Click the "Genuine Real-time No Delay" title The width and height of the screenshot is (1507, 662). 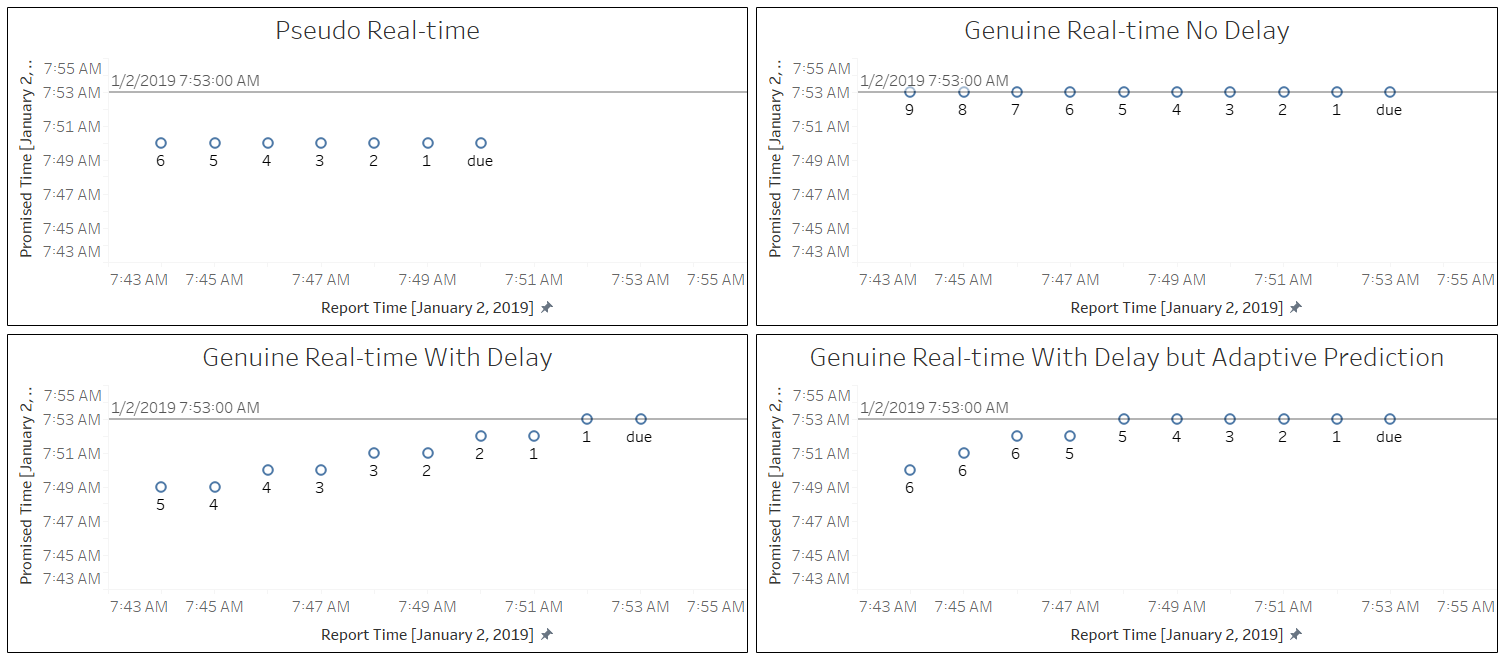1126,31
